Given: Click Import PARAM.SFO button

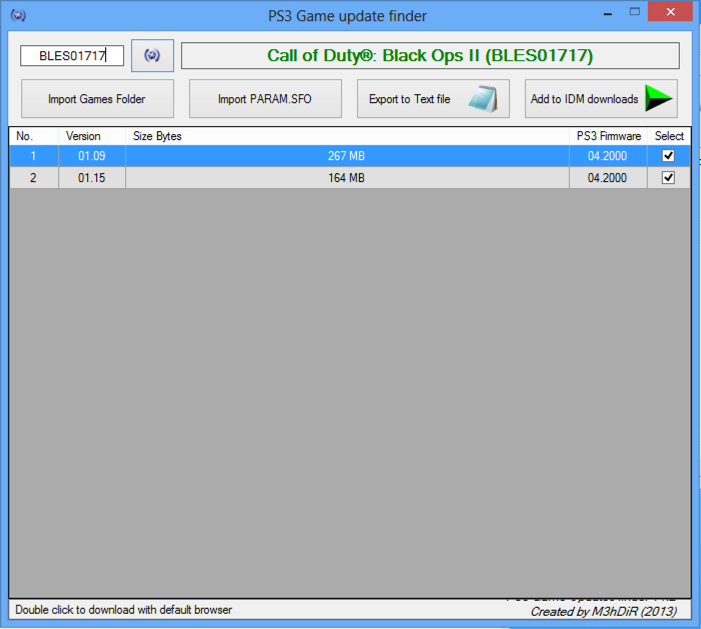Looking at the screenshot, I should point(265,99).
